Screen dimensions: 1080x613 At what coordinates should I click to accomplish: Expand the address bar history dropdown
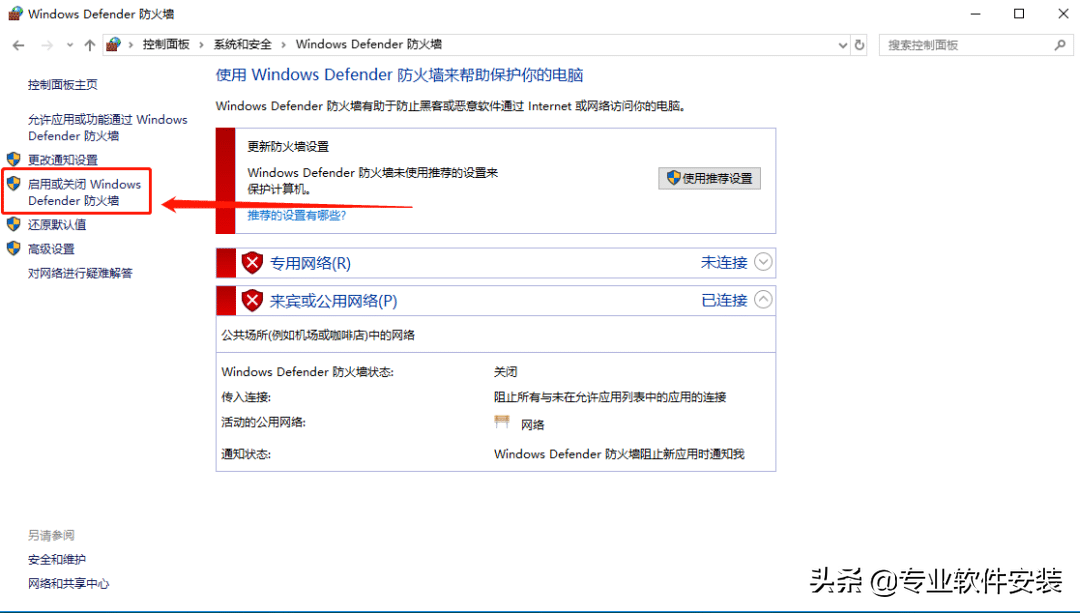[x=842, y=45]
